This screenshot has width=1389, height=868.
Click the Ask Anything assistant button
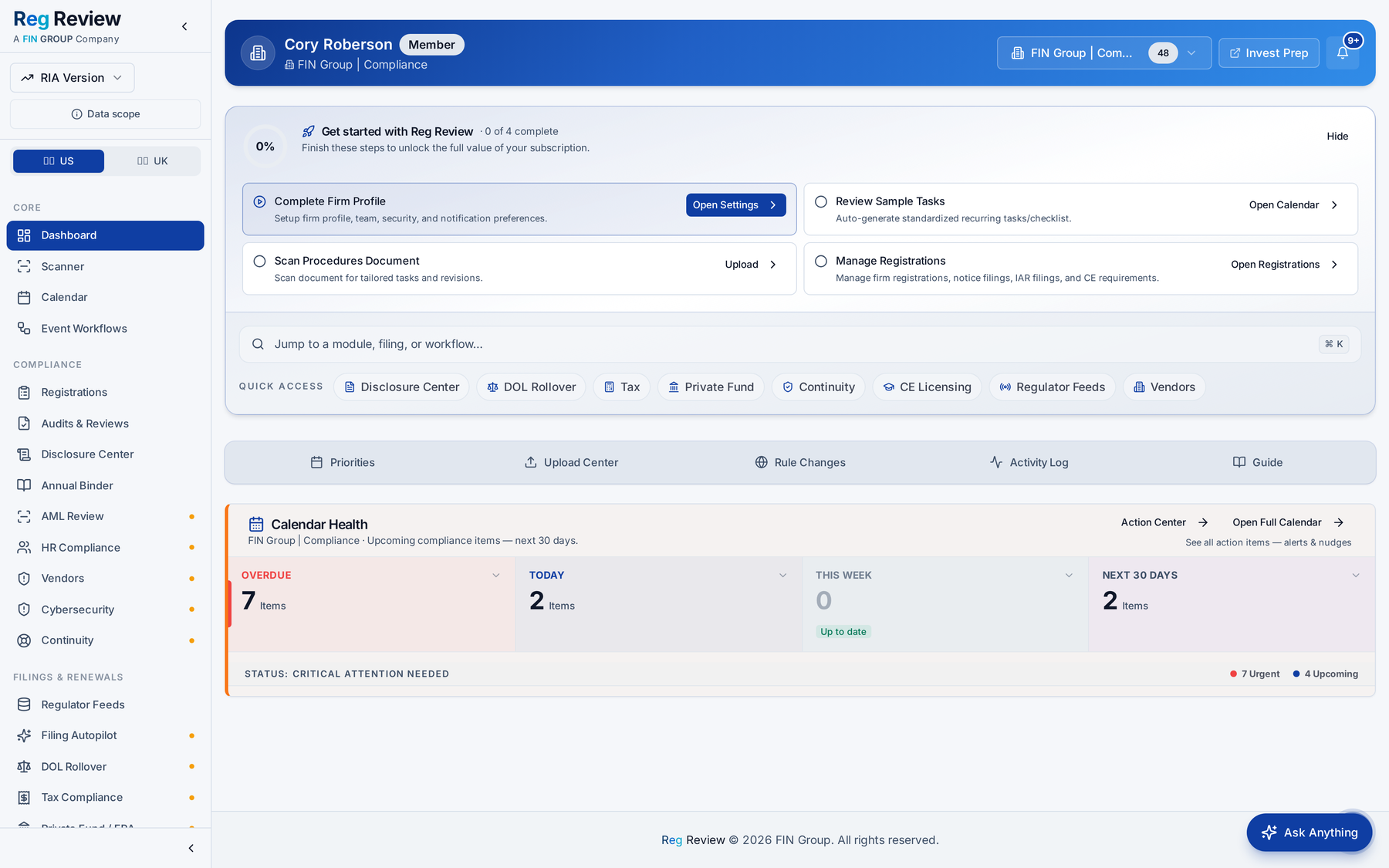[x=1309, y=833]
